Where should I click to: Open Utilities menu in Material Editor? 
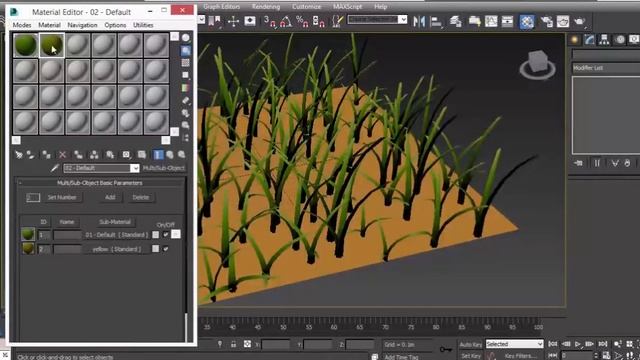coord(143,25)
